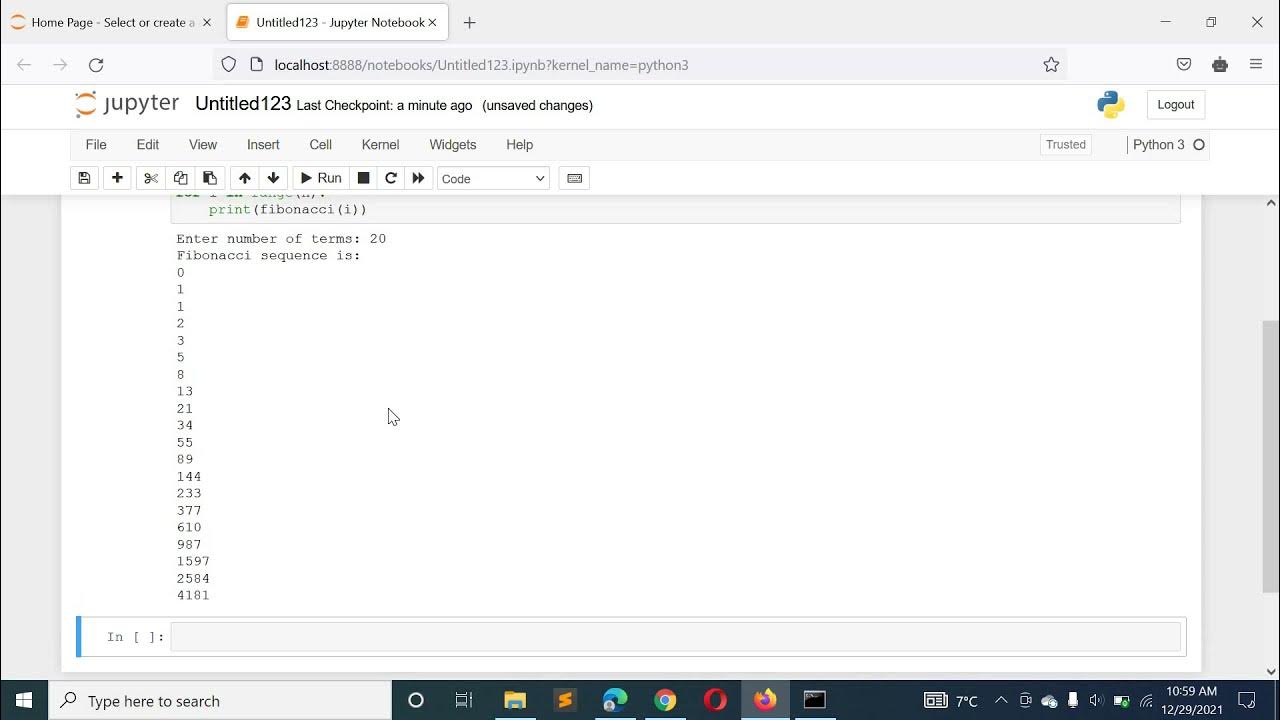
Task: Open the File menu
Action: [x=96, y=145]
